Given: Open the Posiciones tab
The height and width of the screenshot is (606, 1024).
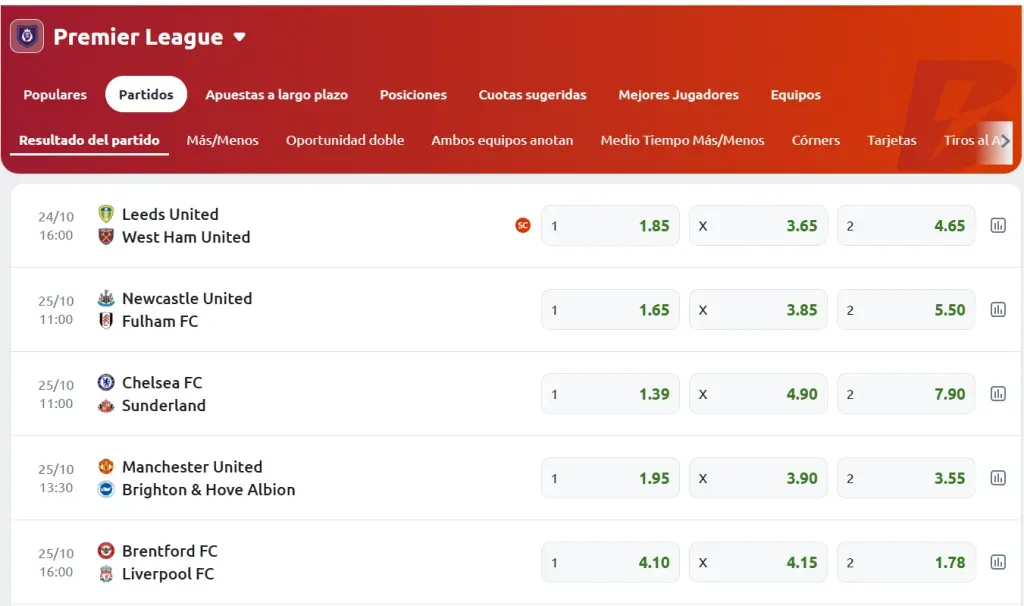Looking at the screenshot, I should 413,95.
